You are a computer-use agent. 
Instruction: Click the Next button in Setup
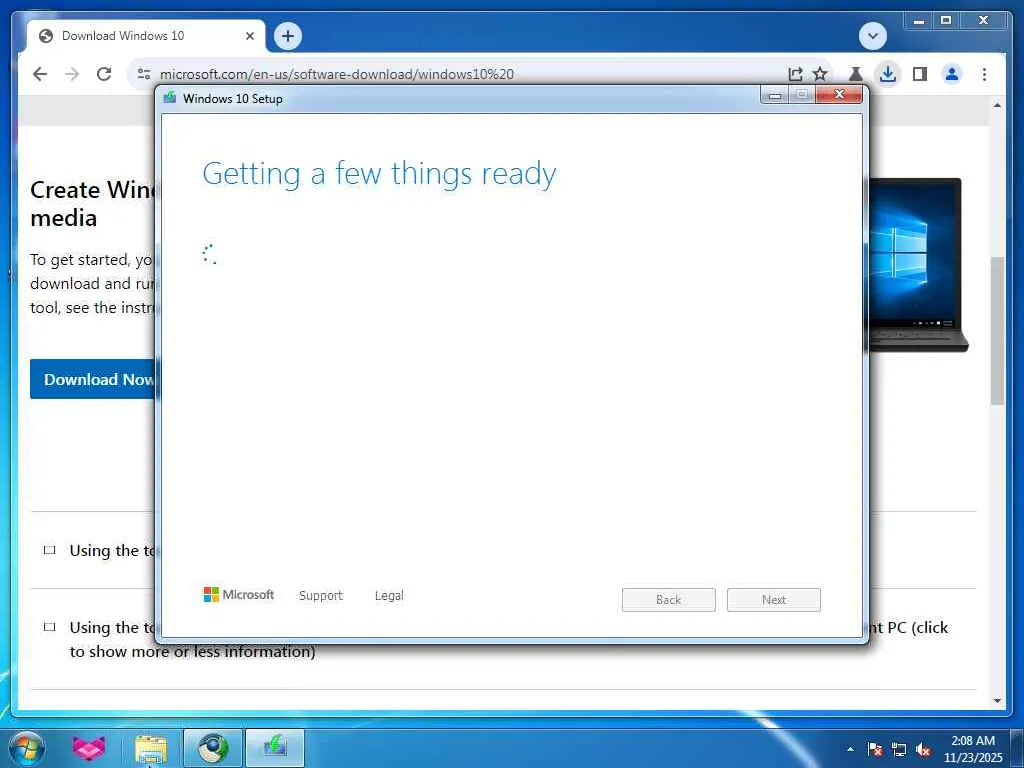(x=774, y=600)
